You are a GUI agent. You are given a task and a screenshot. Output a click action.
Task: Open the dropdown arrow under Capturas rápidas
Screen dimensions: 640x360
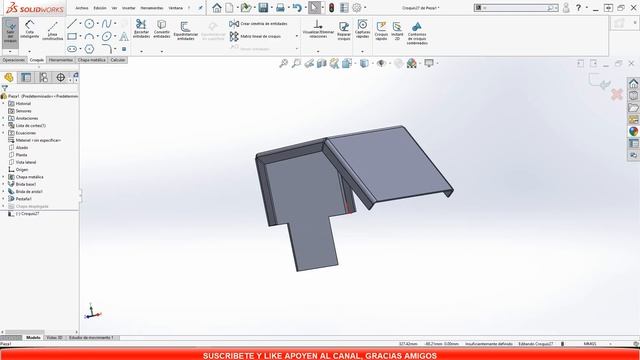point(362,51)
